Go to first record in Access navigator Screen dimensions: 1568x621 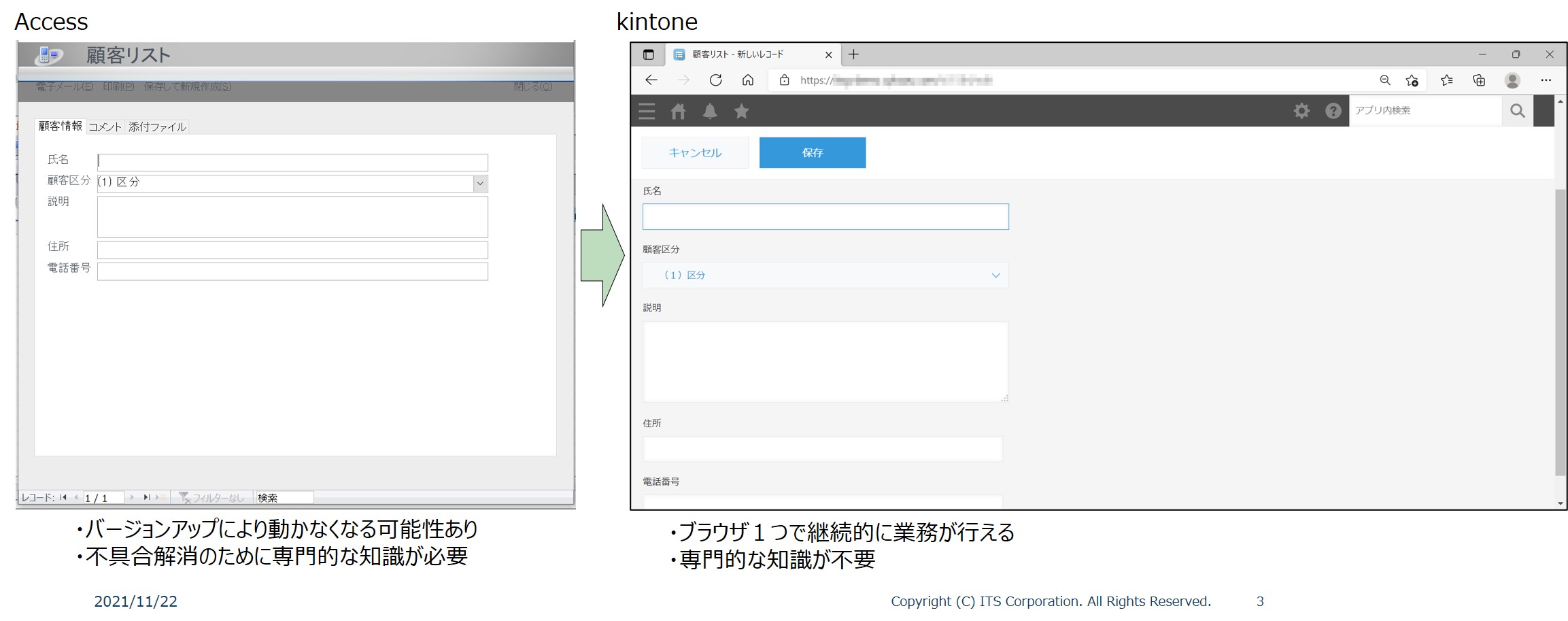click(63, 497)
